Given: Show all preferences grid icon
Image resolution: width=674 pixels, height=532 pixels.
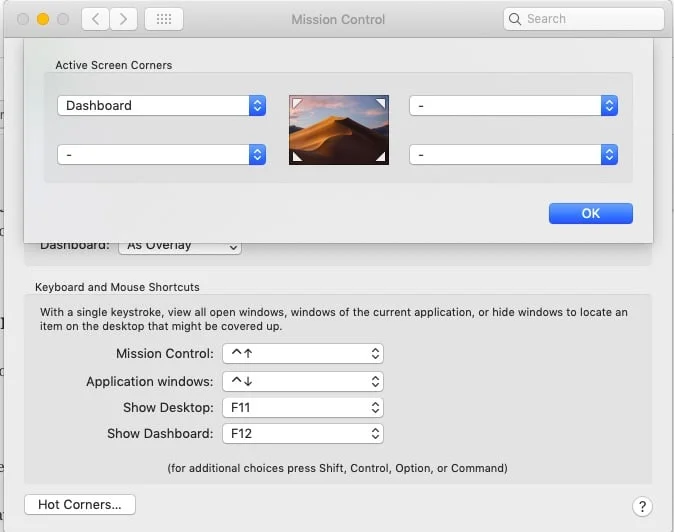Looking at the screenshot, I should (x=164, y=19).
